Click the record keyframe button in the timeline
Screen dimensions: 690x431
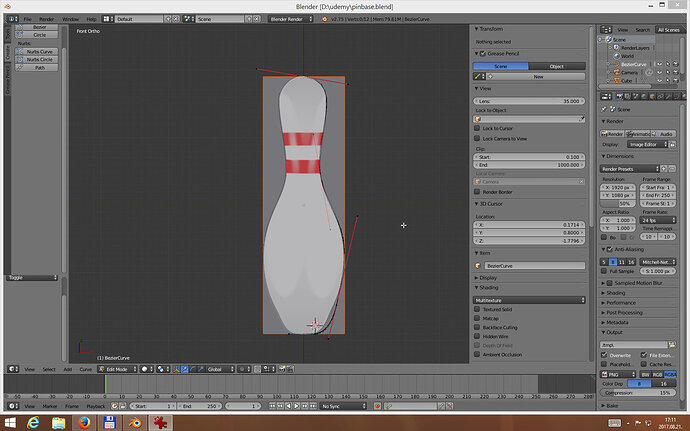click(x=377, y=406)
